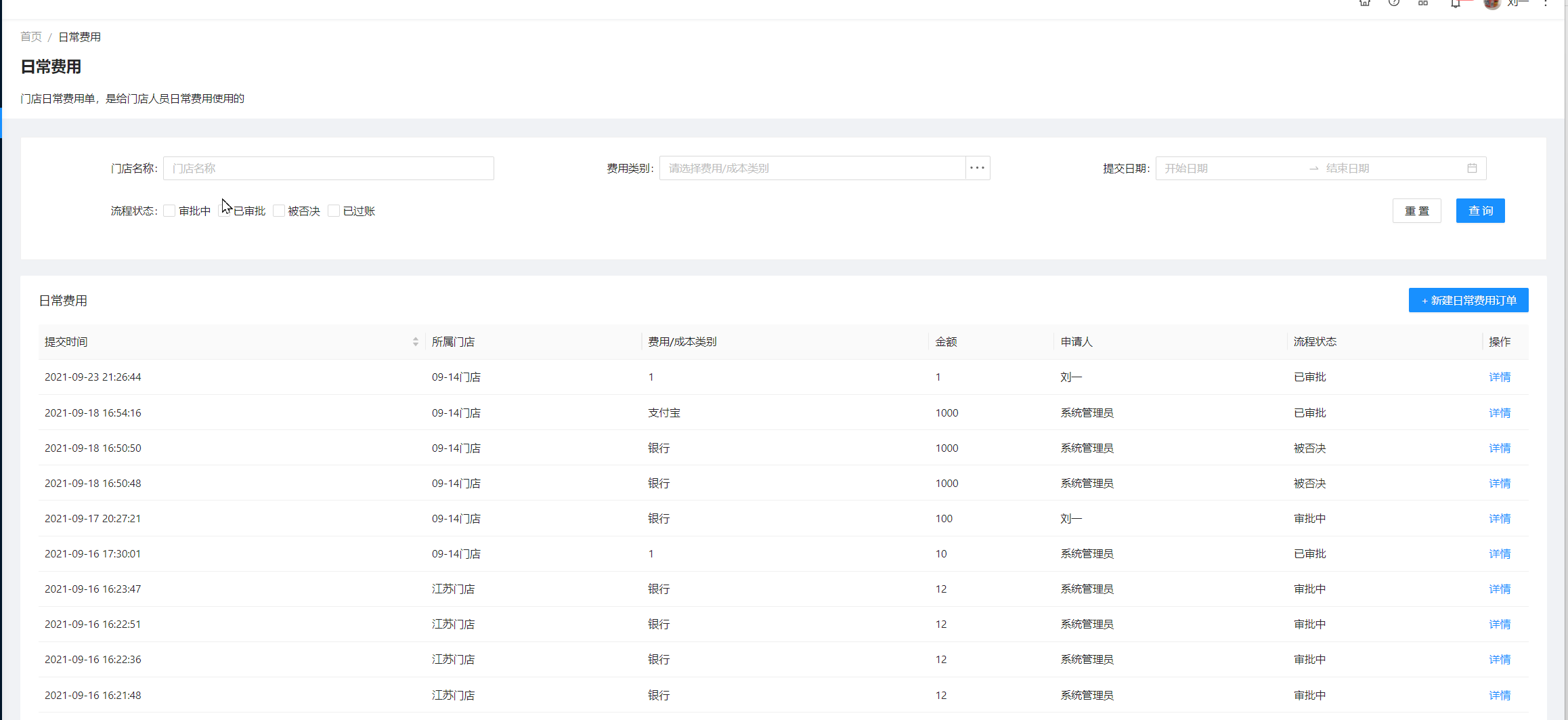
Task: Check the 审批中 status checkbox
Action: click(x=169, y=211)
